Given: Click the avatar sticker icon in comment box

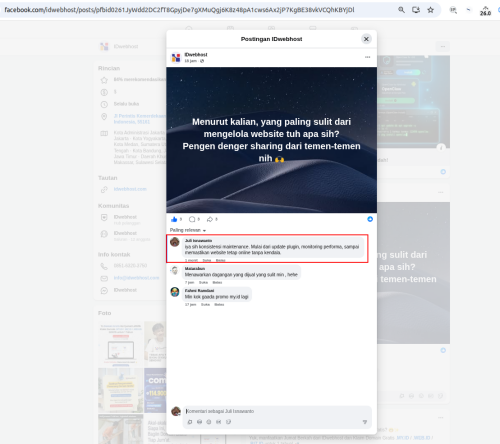Looking at the screenshot, I should click(x=190, y=422).
